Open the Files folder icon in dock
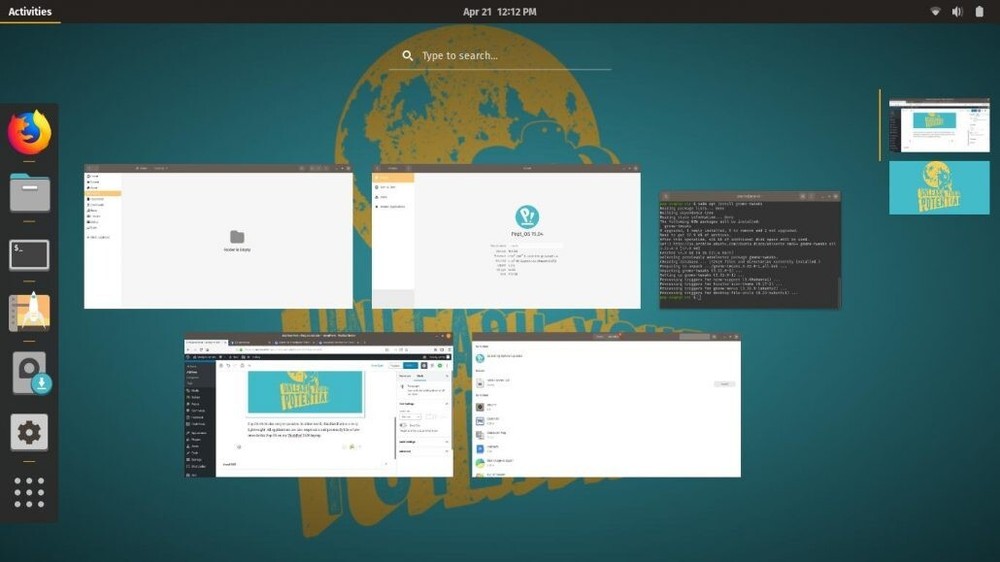Screen dimensions: 1000x562 (x=29, y=193)
